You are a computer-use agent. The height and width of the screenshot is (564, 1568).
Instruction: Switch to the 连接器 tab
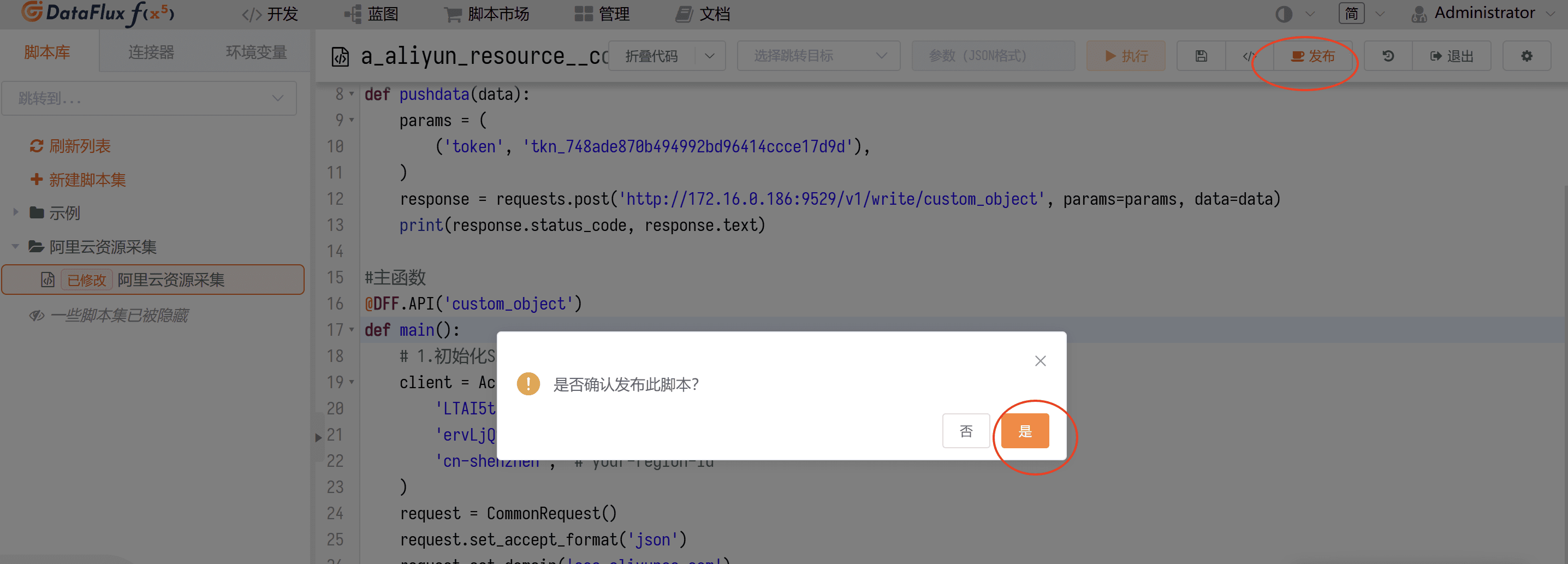point(151,52)
